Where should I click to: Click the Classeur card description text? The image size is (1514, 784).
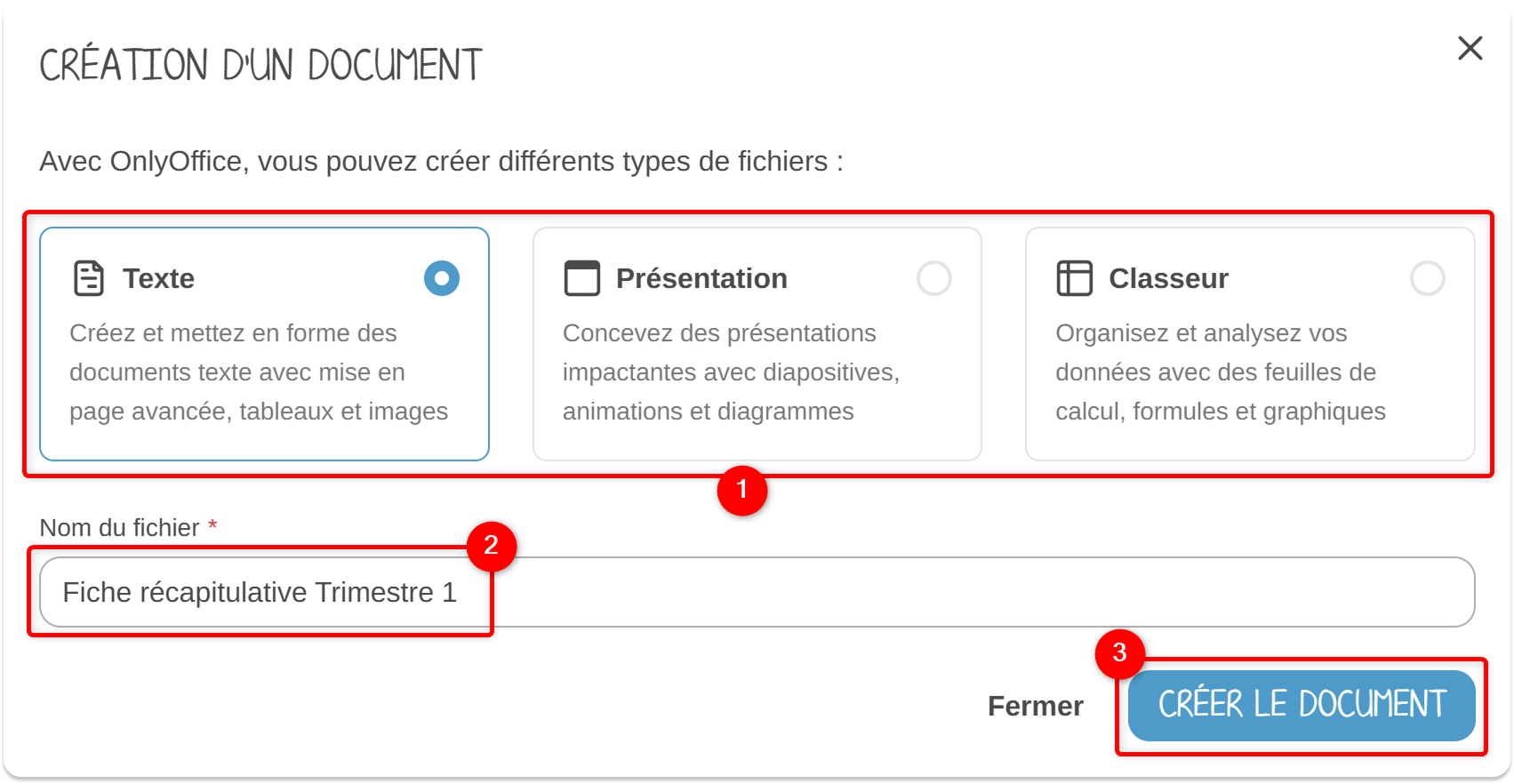1220,372
